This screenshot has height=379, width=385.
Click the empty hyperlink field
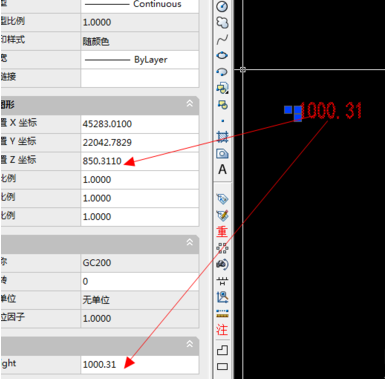pyautogui.click(x=140, y=78)
